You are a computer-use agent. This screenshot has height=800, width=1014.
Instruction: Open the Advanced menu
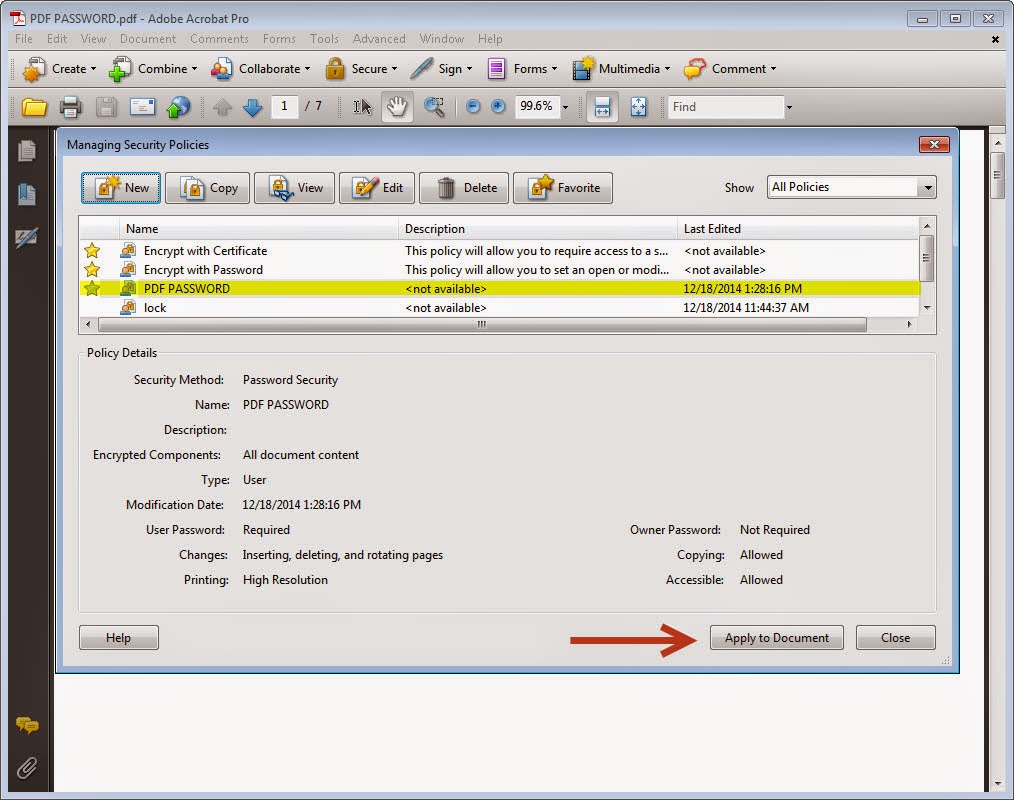[379, 39]
